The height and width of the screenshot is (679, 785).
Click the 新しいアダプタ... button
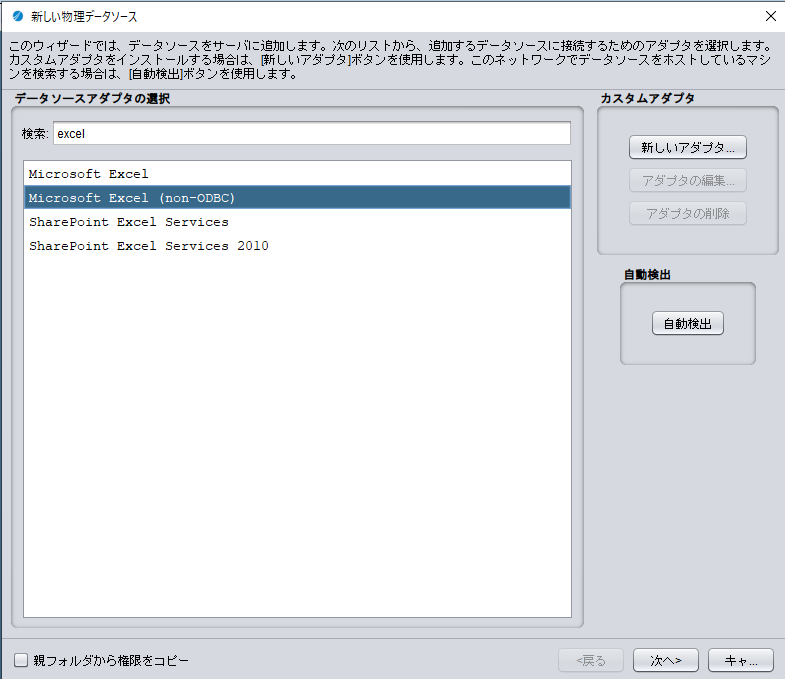click(688, 147)
